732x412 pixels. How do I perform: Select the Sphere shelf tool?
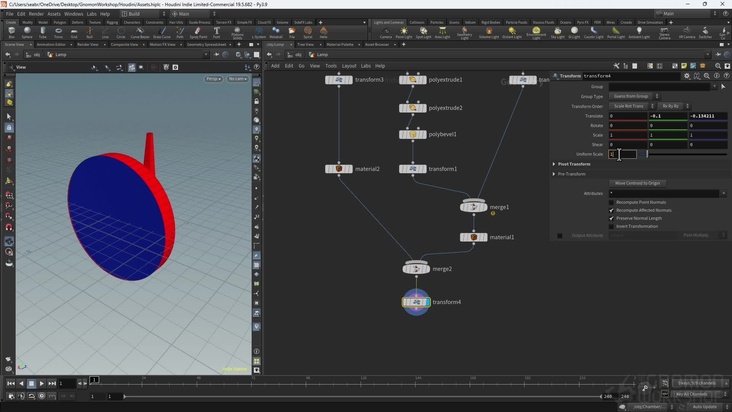pyautogui.click(x=27, y=32)
